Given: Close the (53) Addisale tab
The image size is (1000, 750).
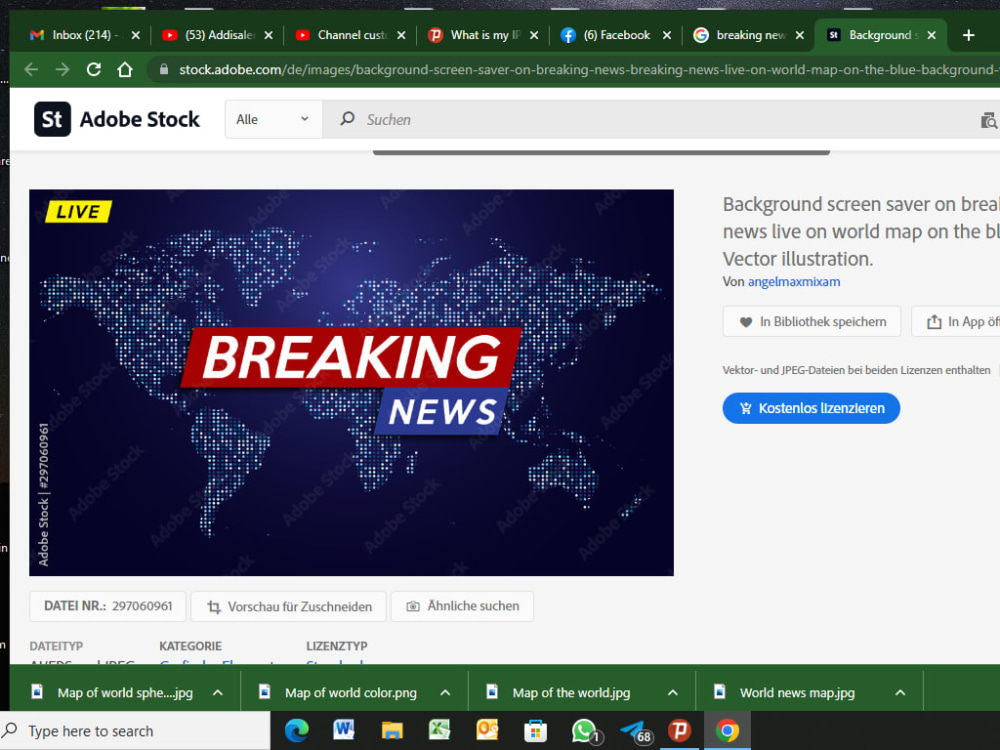Looking at the screenshot, I should click(x=268, y=35).
